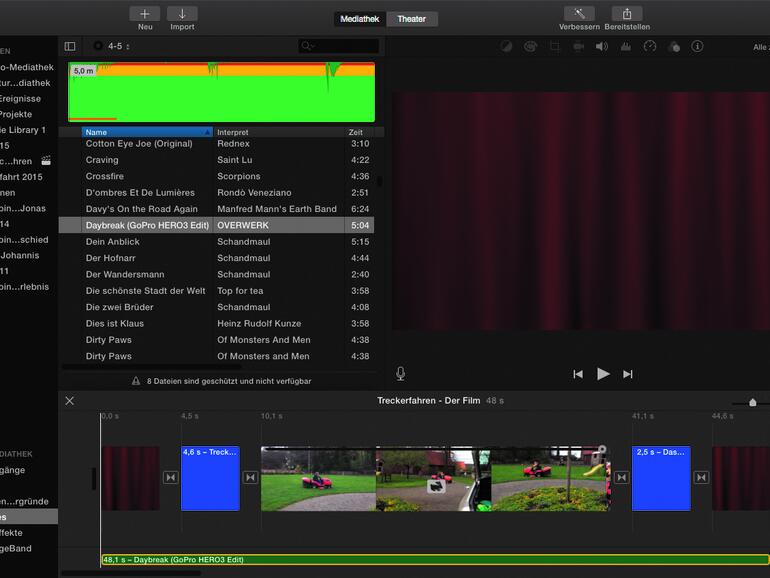The width and height of the screenshot is (770, 578).
Task: Open the cropping tool in viewer toolbar
Action: click(x=555, y=47)
